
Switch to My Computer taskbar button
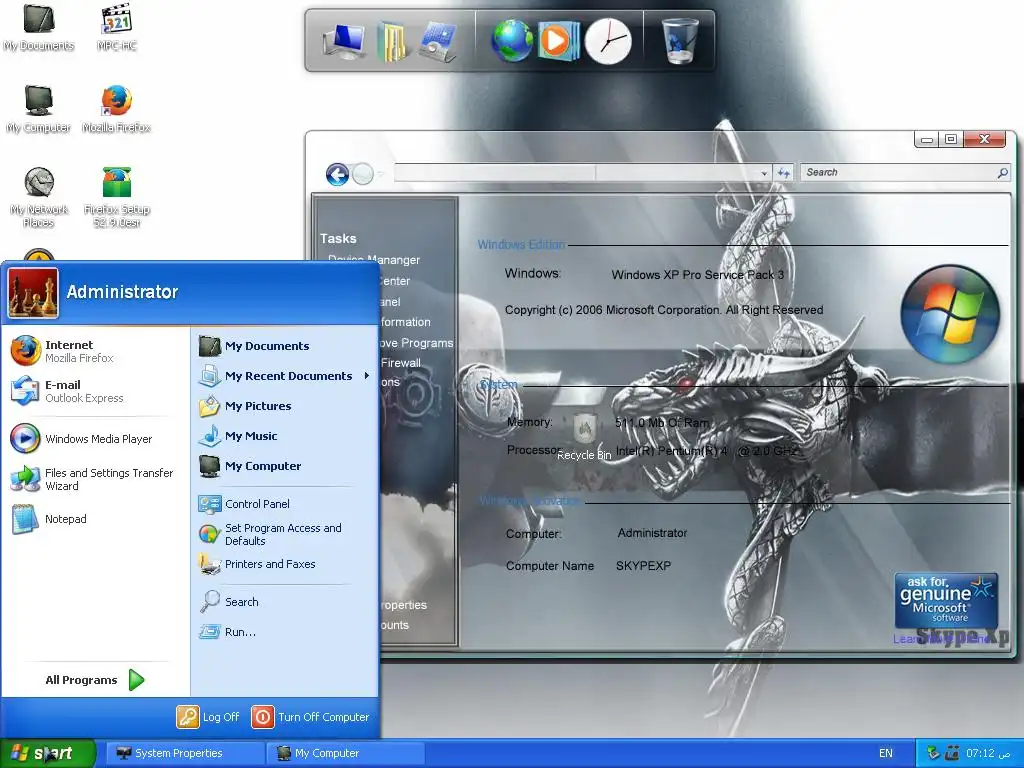pos(346,754)
